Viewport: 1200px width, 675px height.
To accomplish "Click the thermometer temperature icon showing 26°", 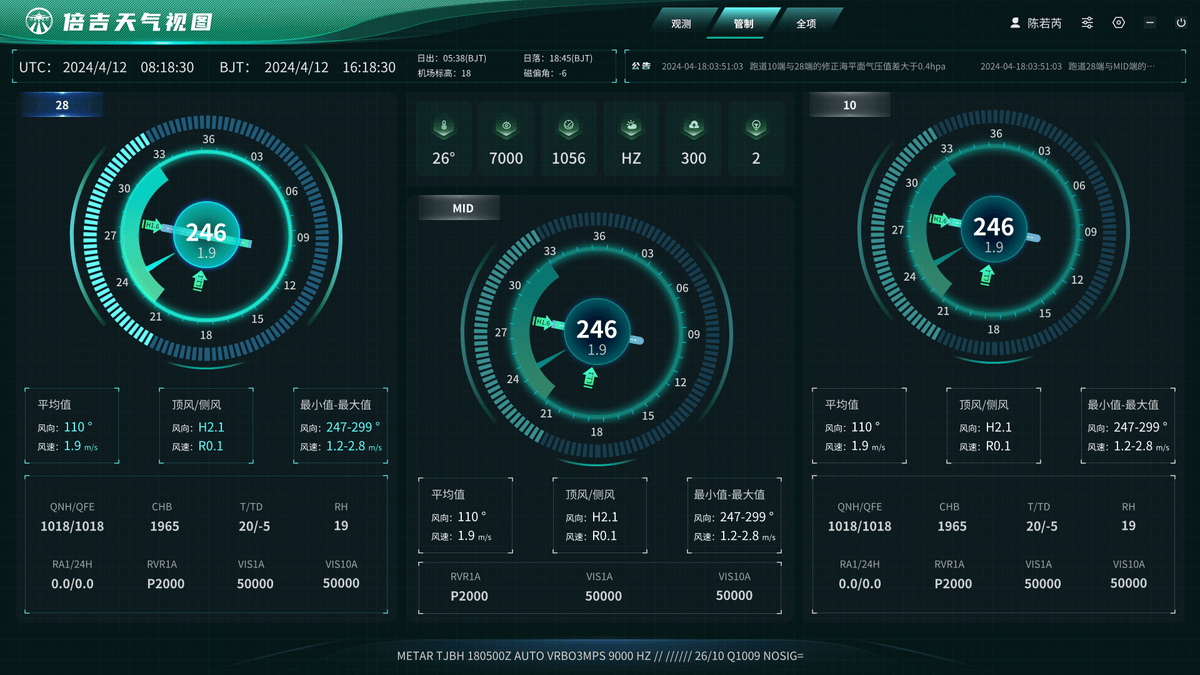I will 443,128.
